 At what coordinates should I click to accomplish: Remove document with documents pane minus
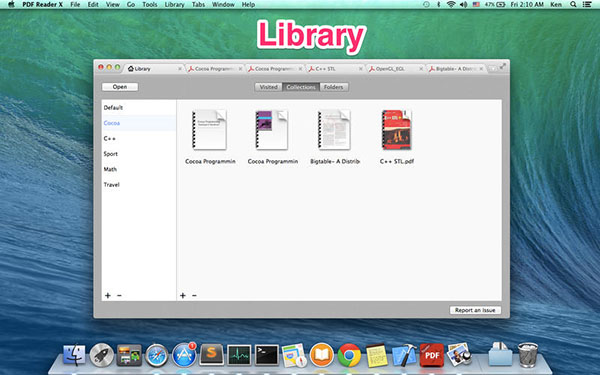194,295
